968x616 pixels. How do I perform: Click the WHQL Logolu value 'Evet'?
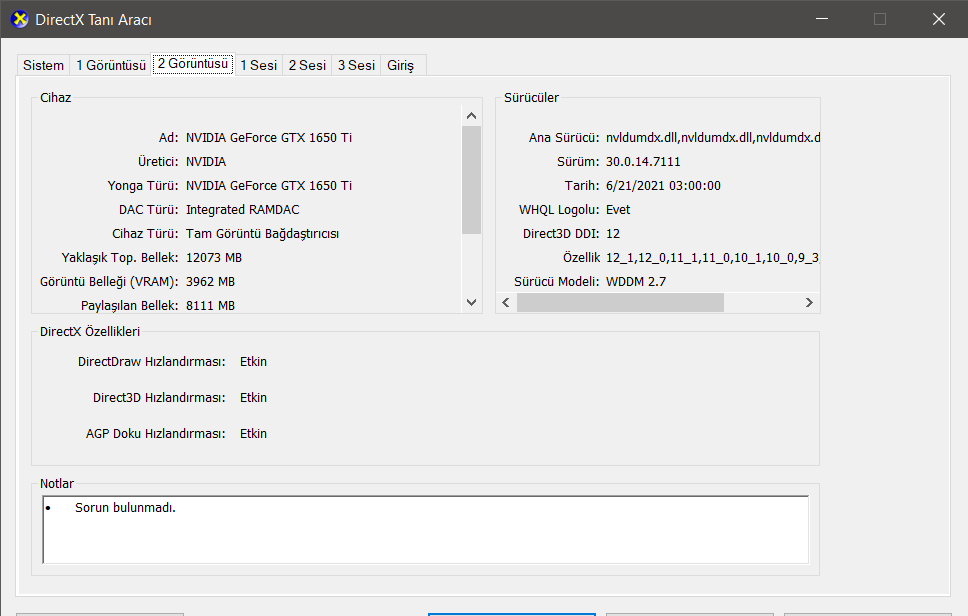tap(618, 210)
